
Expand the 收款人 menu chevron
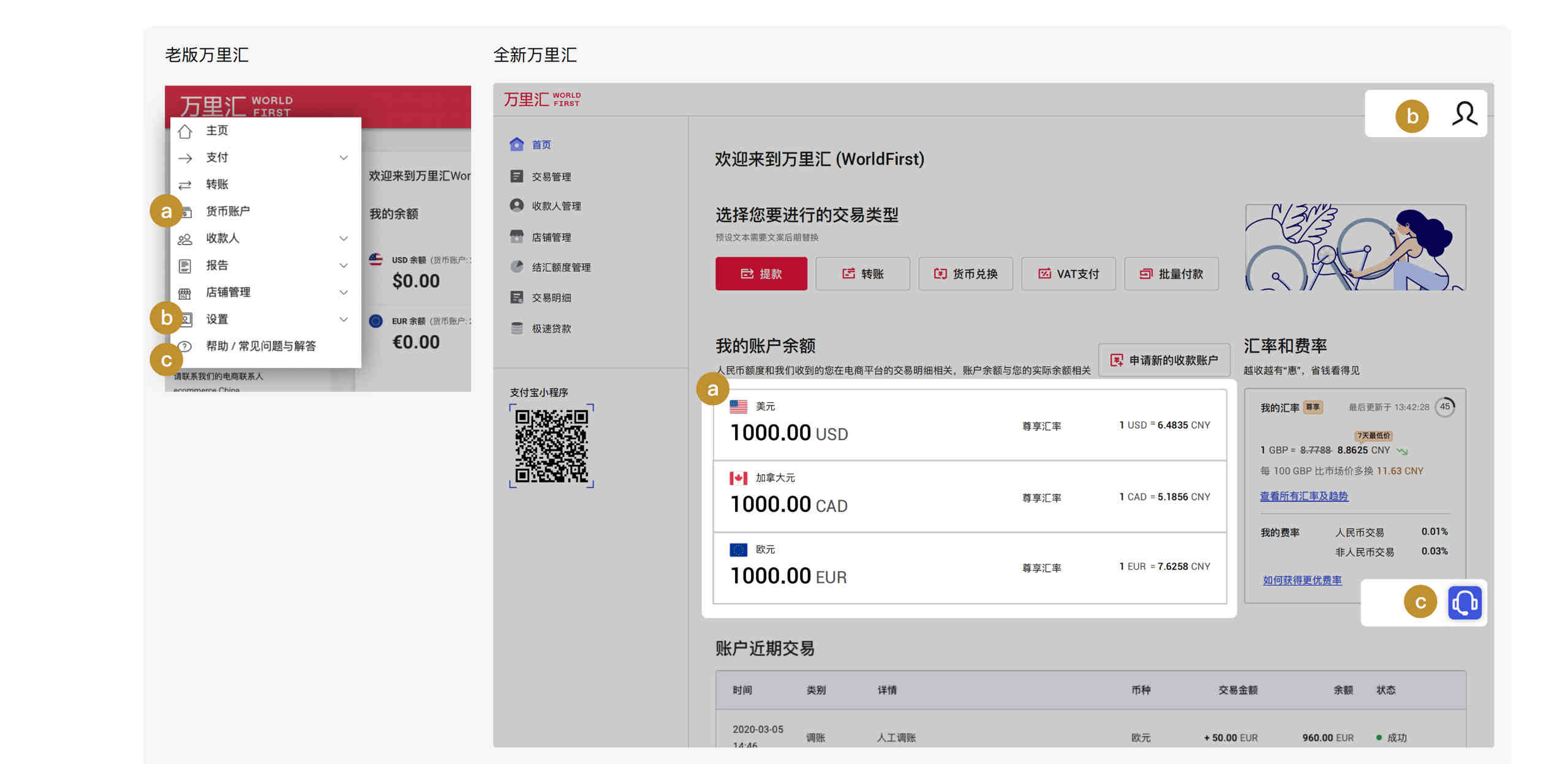(344, 239)
